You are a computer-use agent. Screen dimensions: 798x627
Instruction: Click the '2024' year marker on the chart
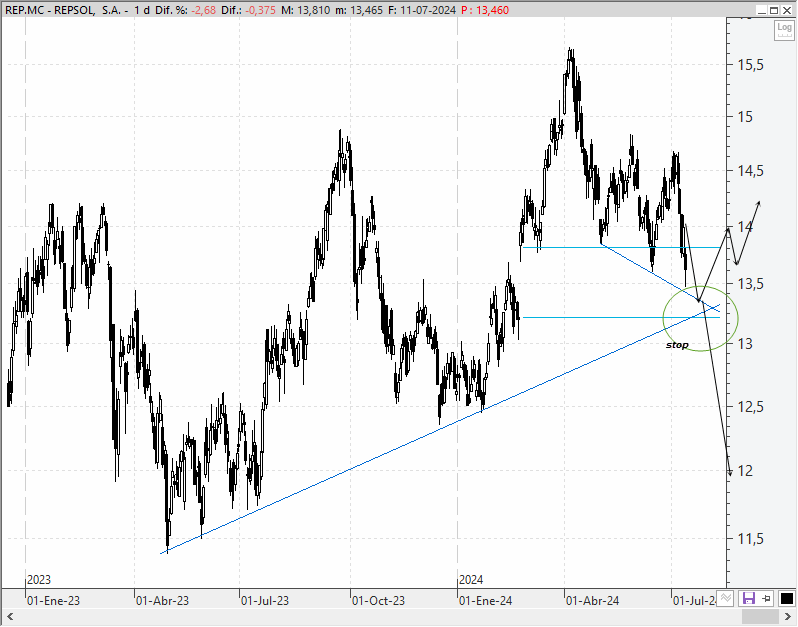(471, 580)
